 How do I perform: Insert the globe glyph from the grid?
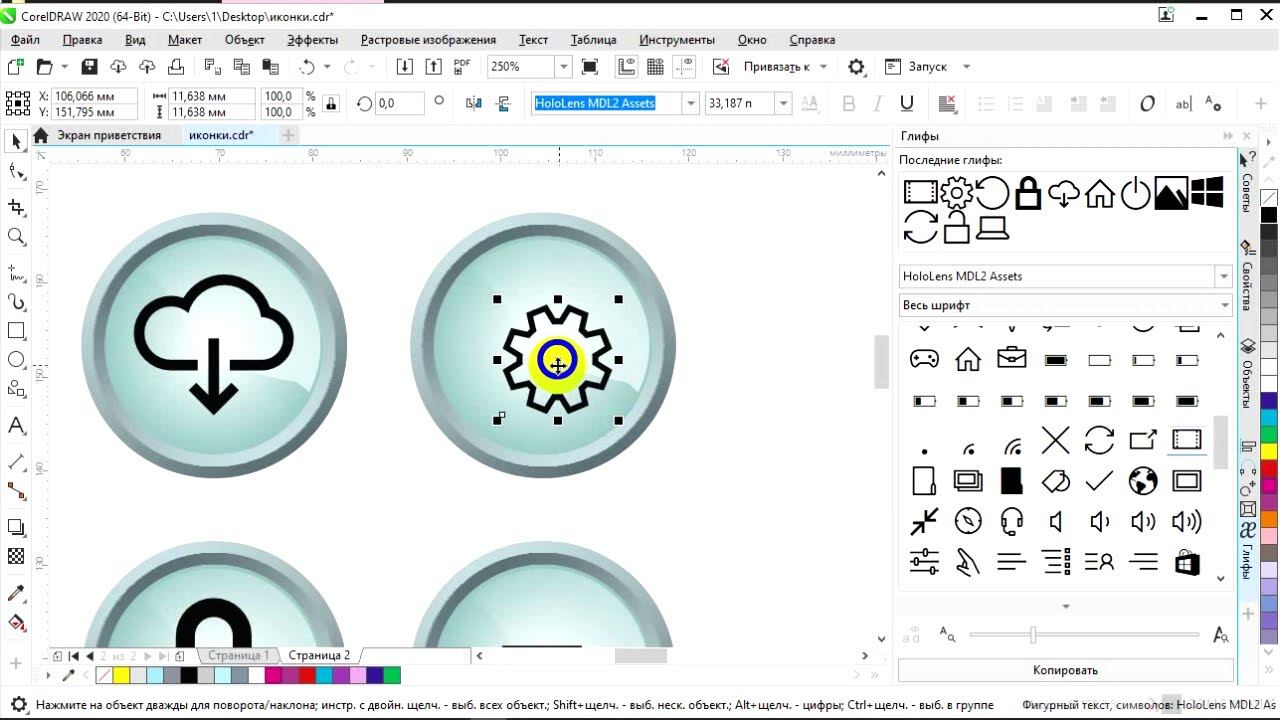[1142, 481]
